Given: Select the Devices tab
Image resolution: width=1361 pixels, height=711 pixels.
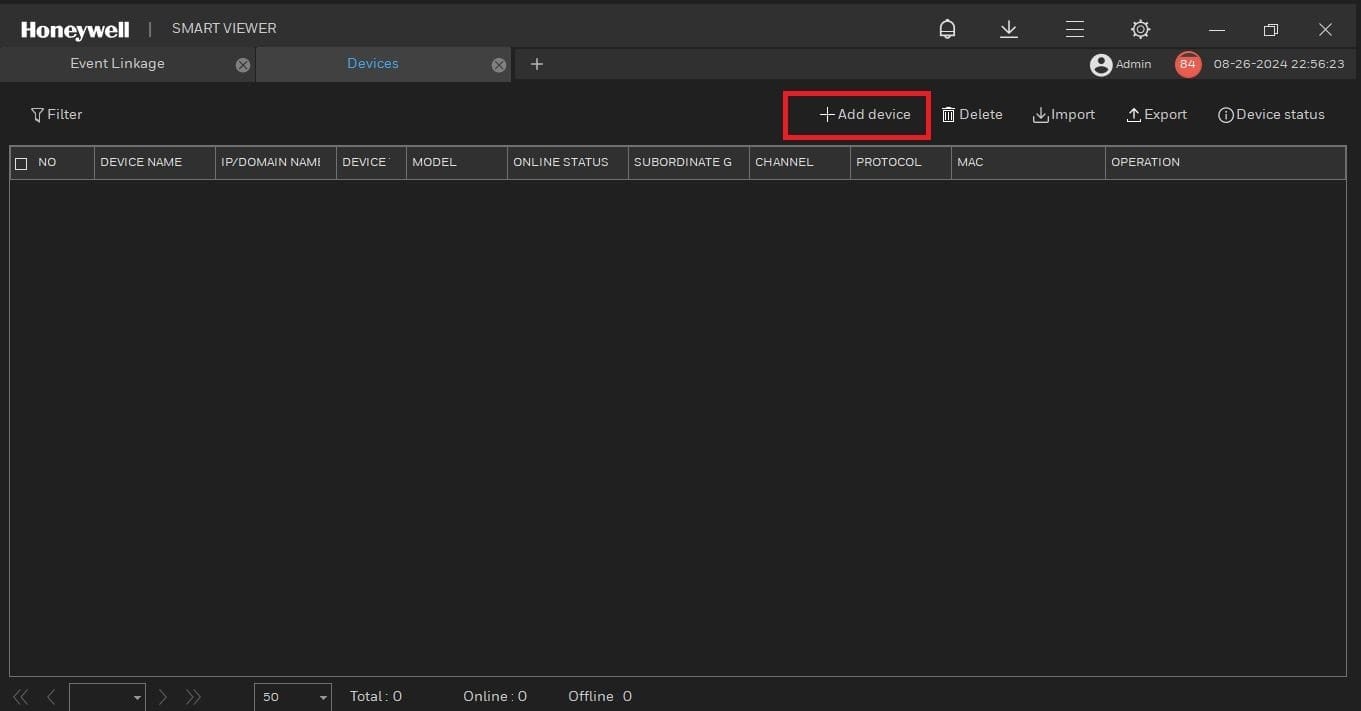Looking at the screenshot, I should [x=372, y=63].
